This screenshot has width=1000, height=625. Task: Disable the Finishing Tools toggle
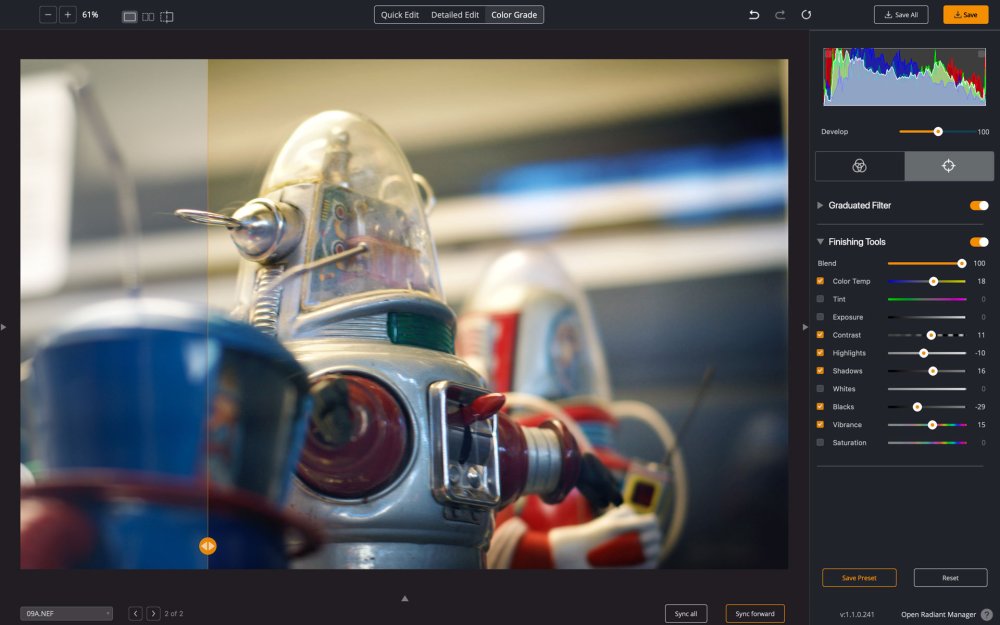pyautogui.click(x=979, y=242)
